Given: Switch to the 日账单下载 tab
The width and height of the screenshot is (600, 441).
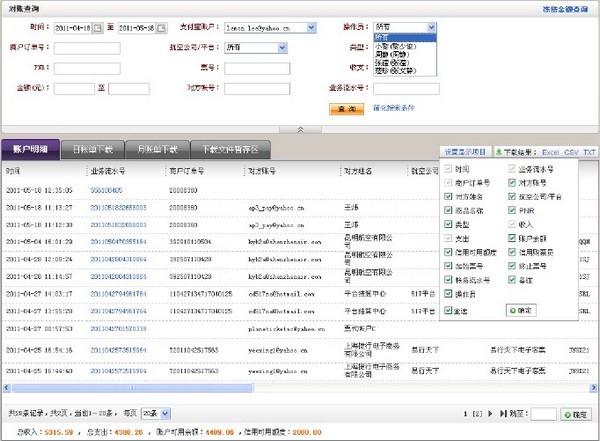Looking at the screenshot, I should 94,150.
